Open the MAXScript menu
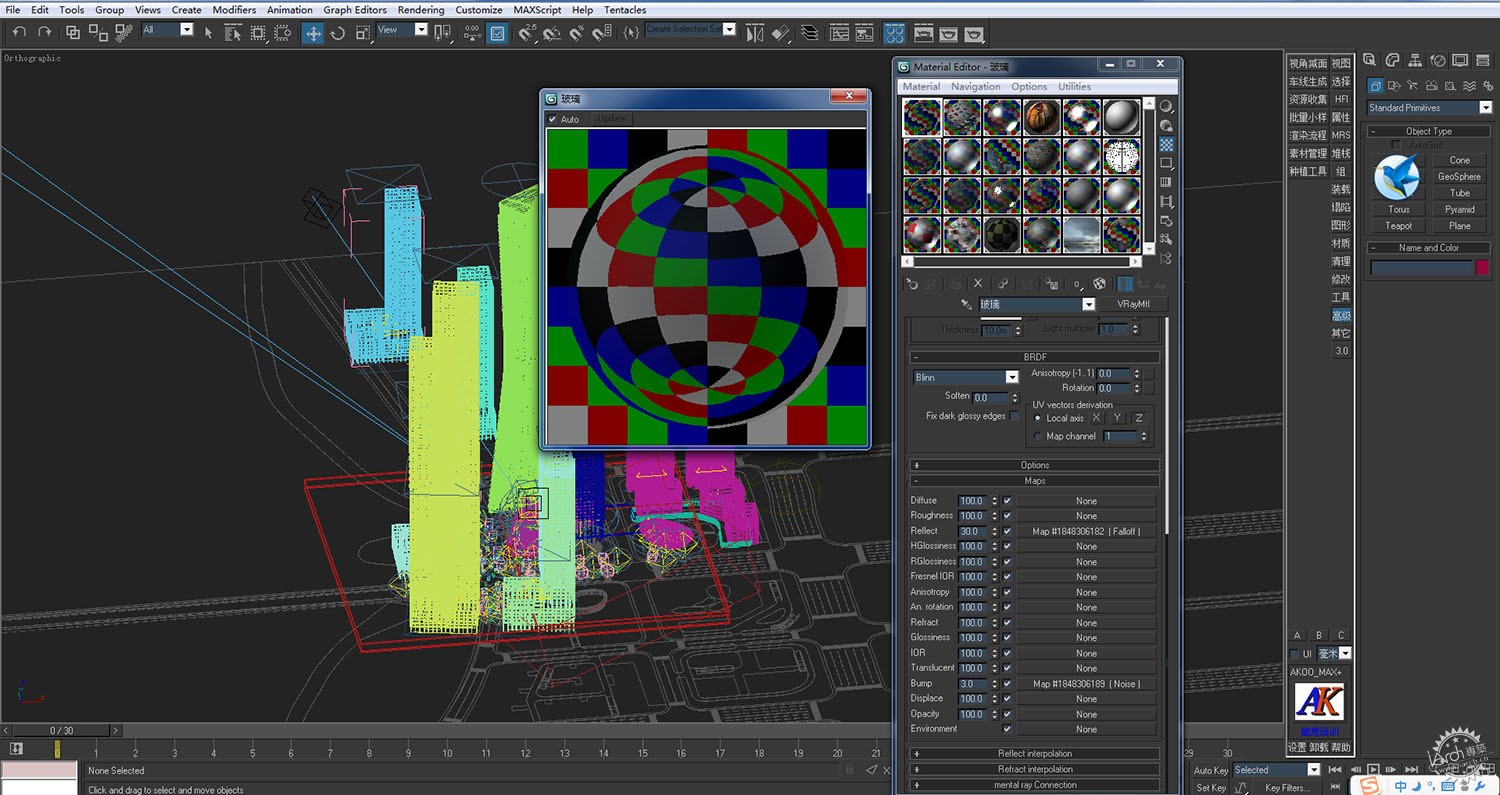The height and width of the screenshot is (795, 1500). pyautogui.click(x=537, y=10)
